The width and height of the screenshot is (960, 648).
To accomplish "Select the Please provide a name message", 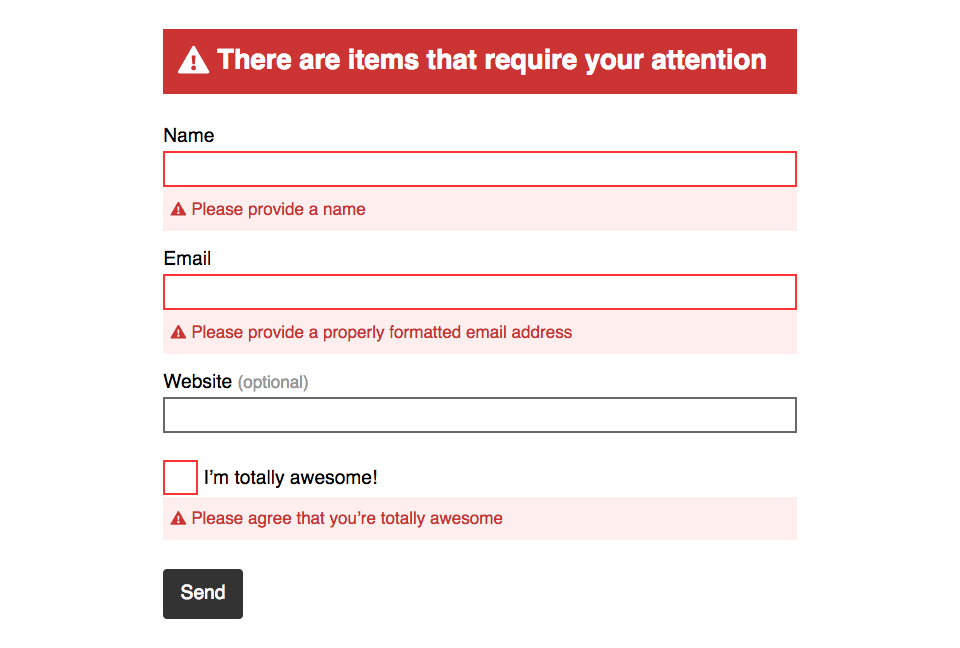I will (x=277, y=209).
